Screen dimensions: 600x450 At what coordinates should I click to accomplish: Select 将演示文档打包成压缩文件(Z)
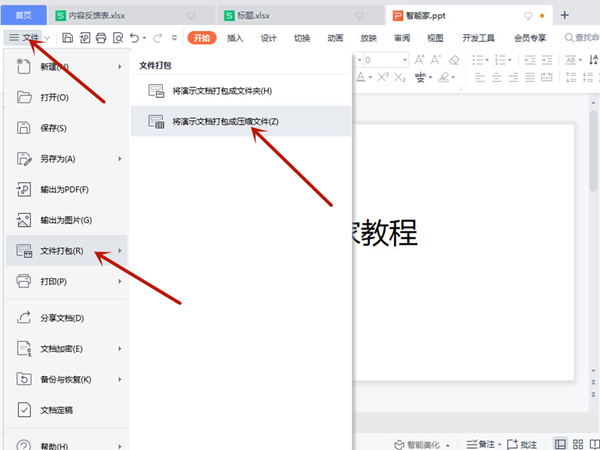pyautogui.click(x=224, y=121)
